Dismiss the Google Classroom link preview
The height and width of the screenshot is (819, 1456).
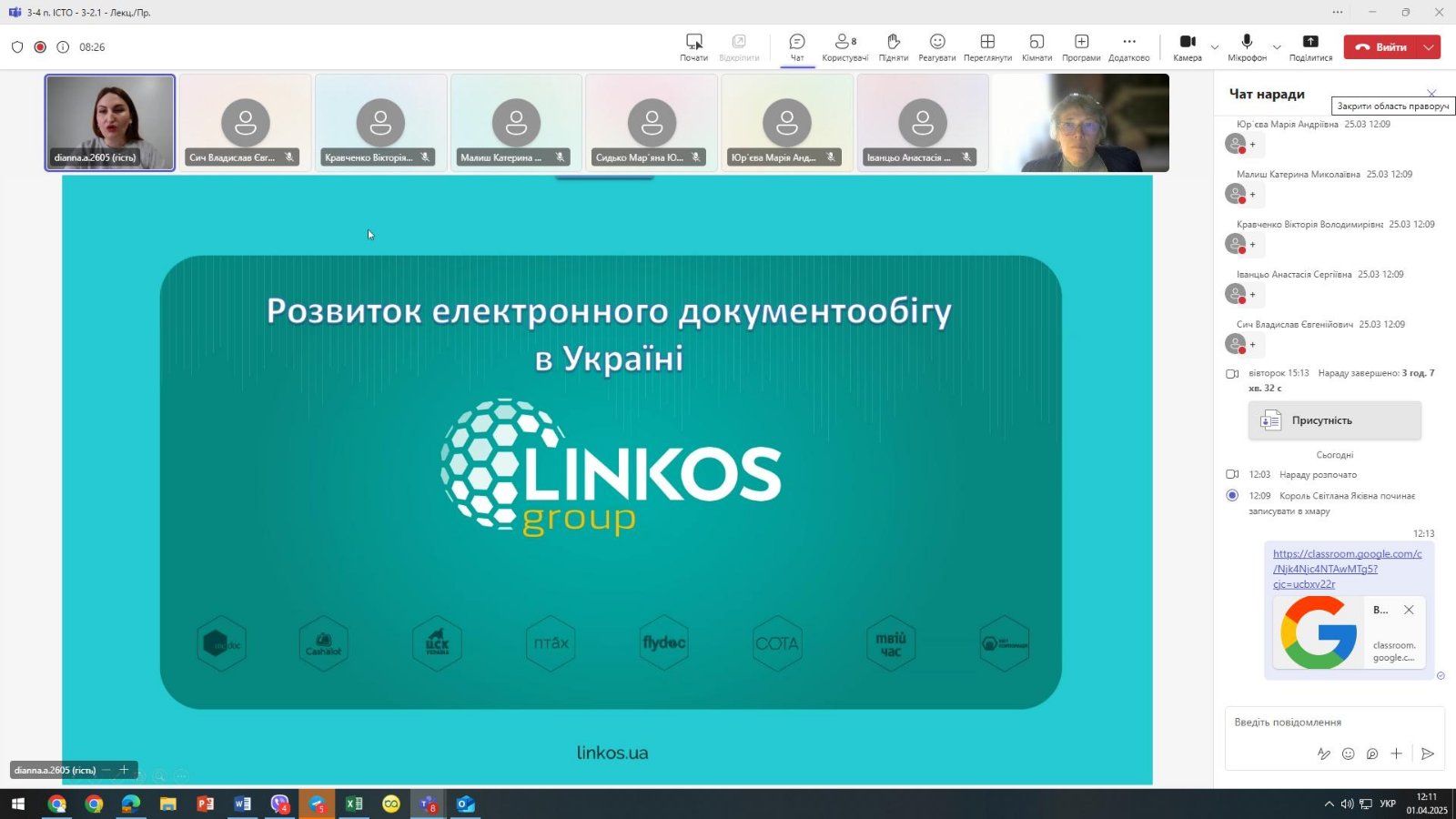[x=1409, y=610]
